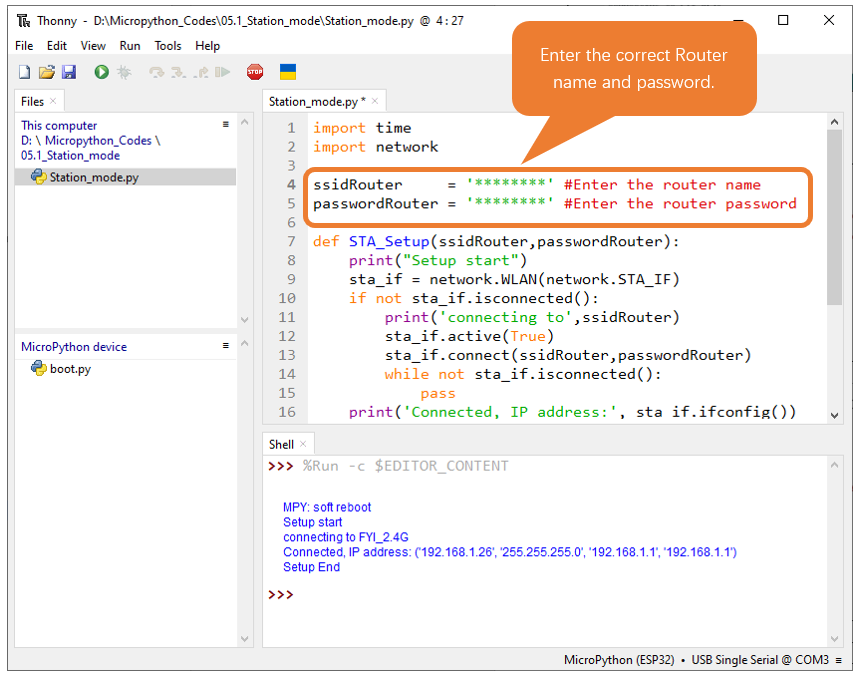Click editor vertical scrollbar thumb
The image size is (861, 679).
point(835,217)
